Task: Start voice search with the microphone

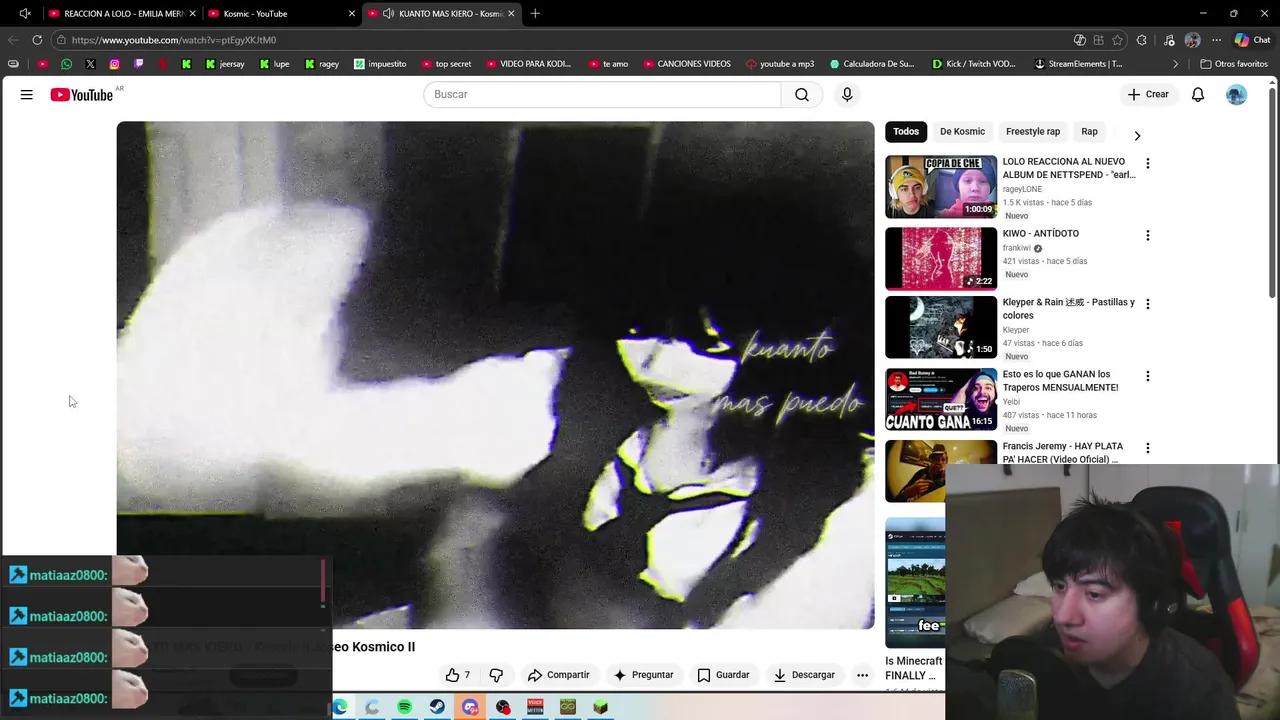Action: tap(847, 94)
